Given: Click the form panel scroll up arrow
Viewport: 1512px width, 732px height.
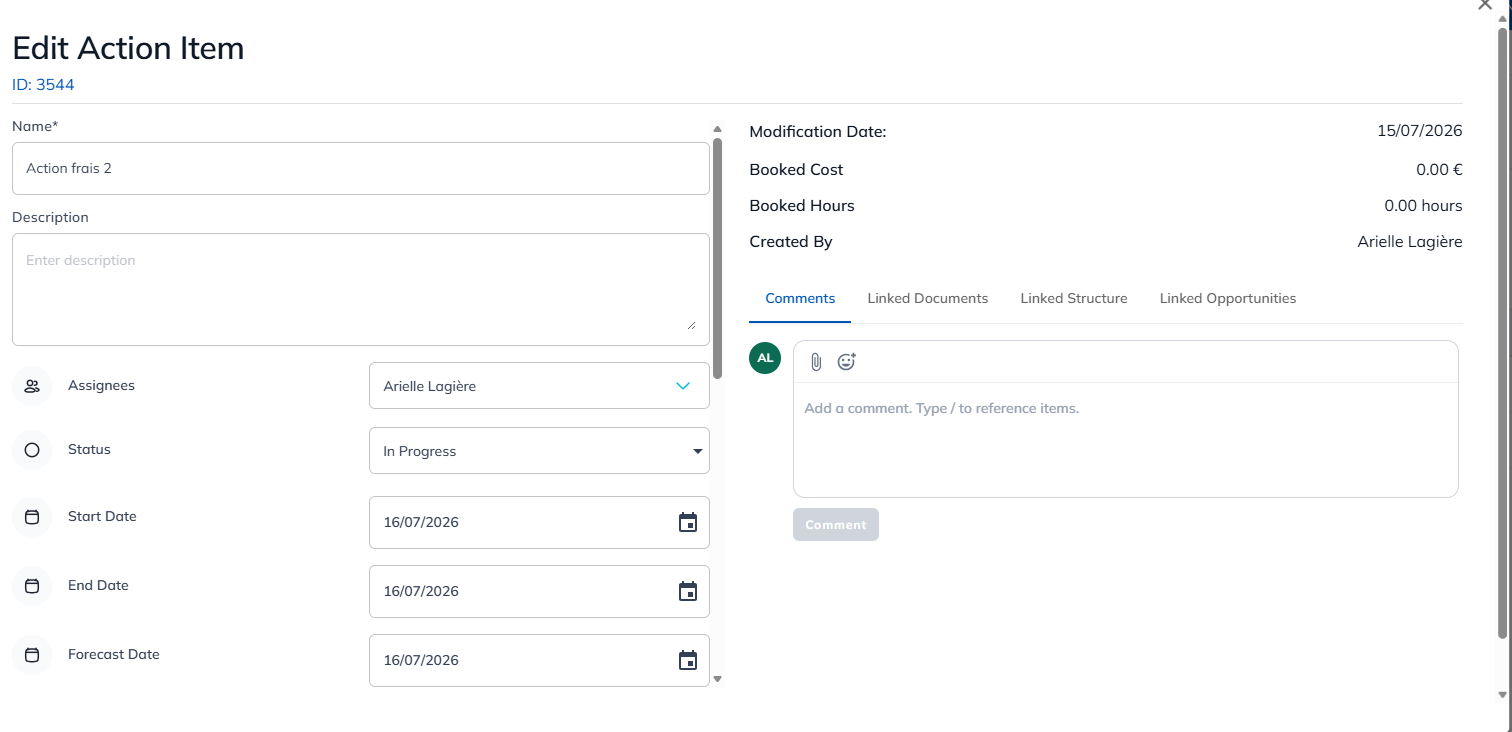Looking at the screenshot, I should (x=717, y=129).
